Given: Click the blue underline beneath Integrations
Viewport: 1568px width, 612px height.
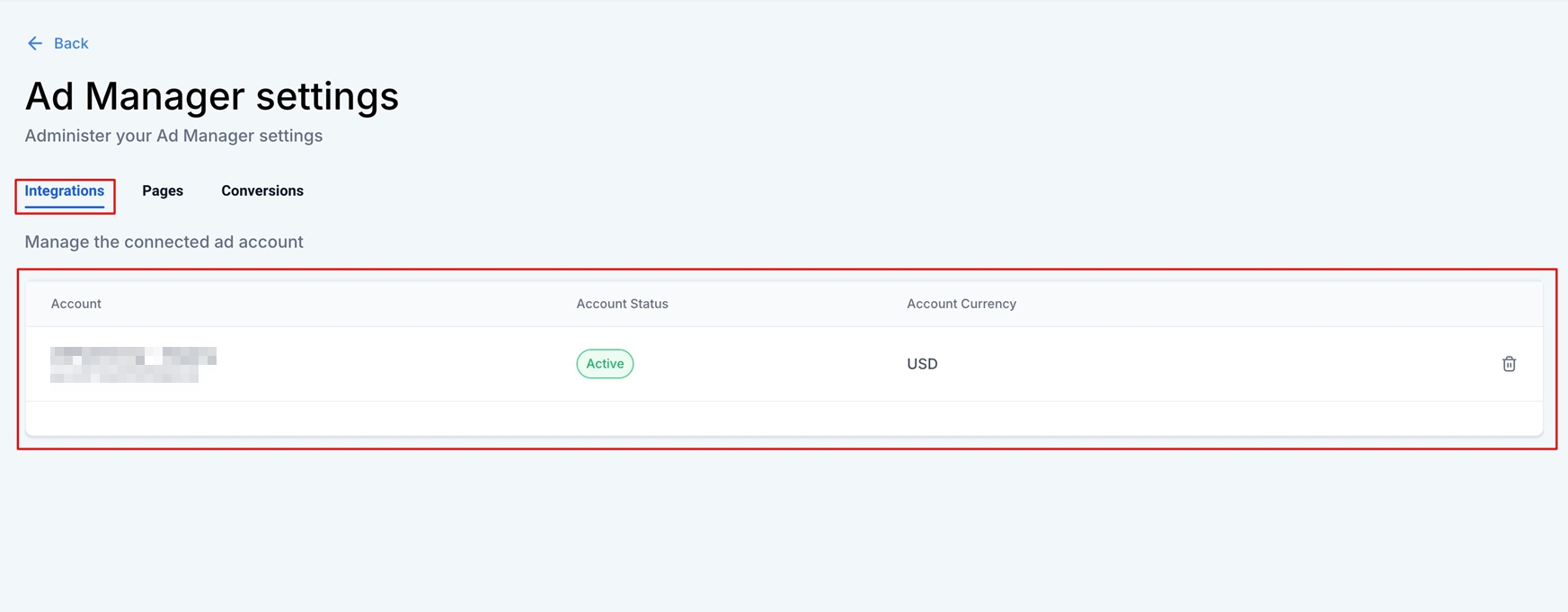Looking at the screenshot, I should pyautogui.click(x=65, y=207).
